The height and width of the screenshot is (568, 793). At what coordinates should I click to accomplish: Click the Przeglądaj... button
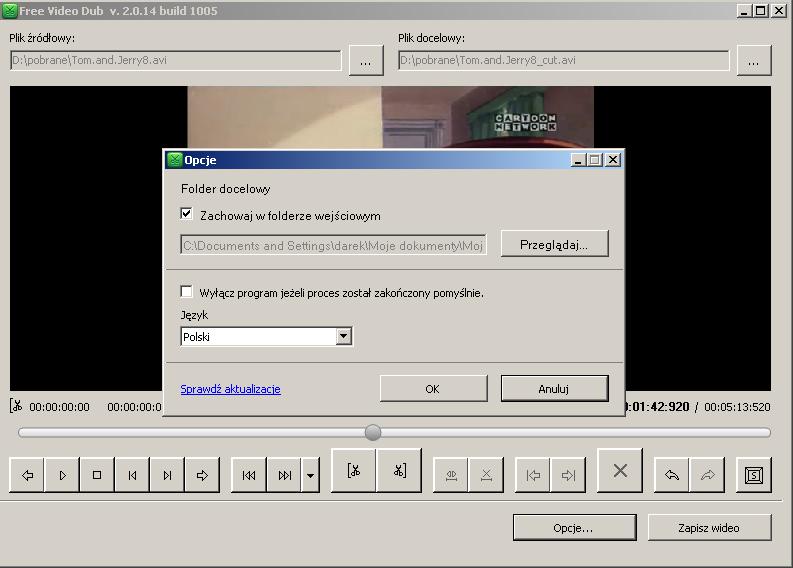pyautogui.click(x=554, y=245)
